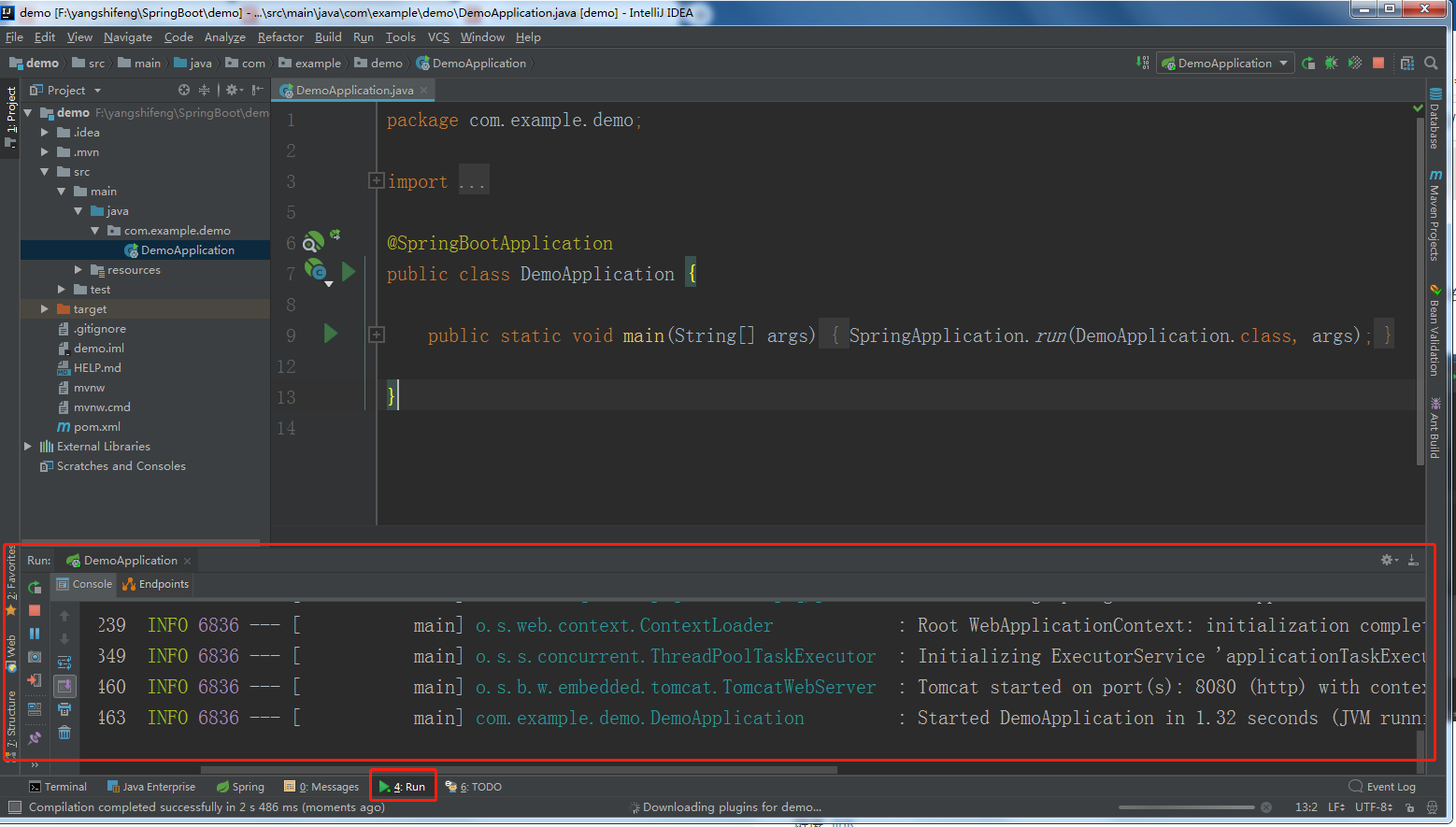The width and height of the screenshot is (1456, 827).
Task: Click the run gutter arrow beside class DemoApplication
Action: coord(349,272)
